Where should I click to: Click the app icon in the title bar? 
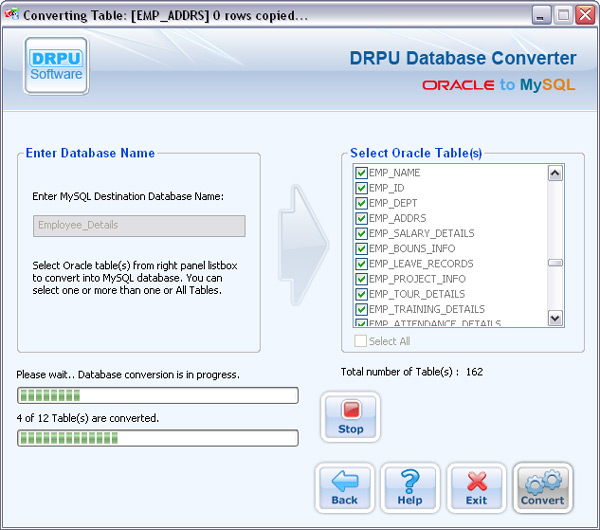pos(11,15)
